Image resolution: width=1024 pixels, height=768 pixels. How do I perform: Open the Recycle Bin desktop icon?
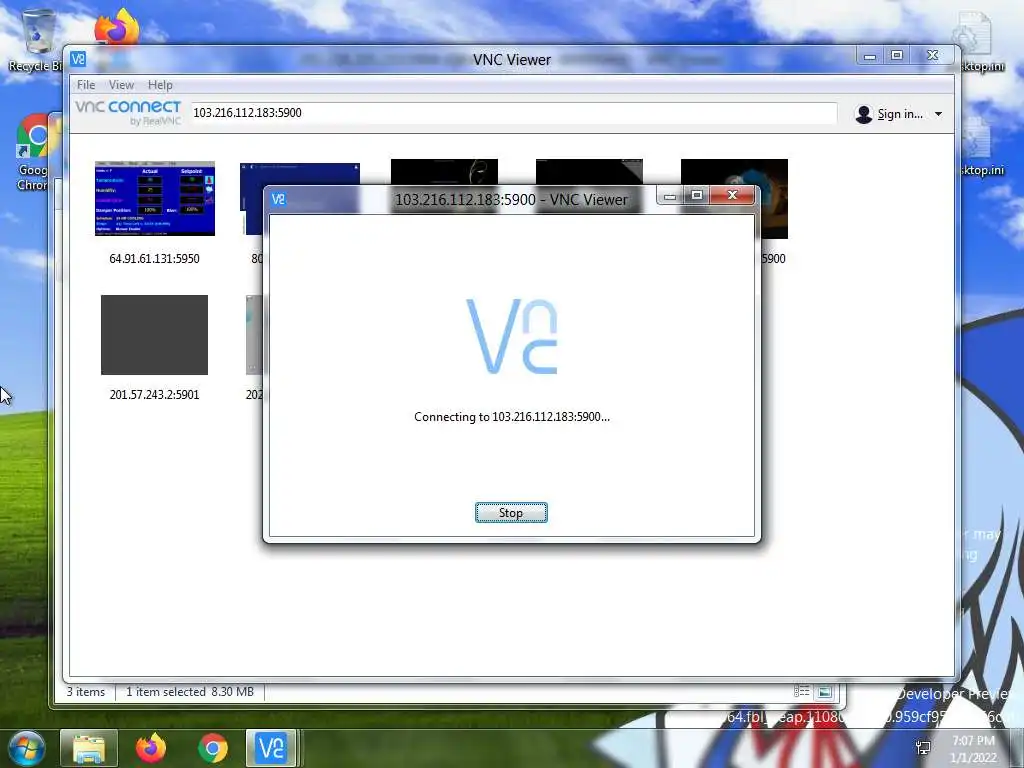click(37, 39)
